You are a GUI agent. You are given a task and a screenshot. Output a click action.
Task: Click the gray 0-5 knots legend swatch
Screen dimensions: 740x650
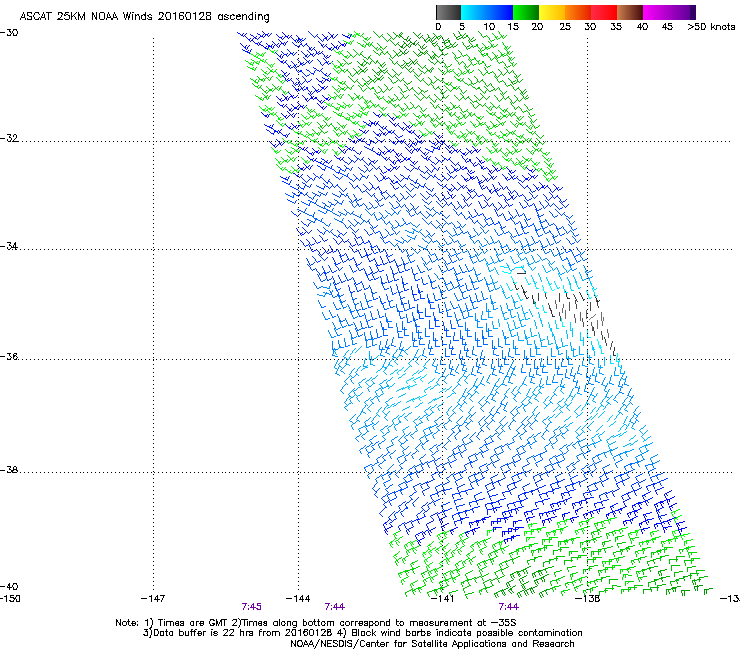tap(448, 12)
